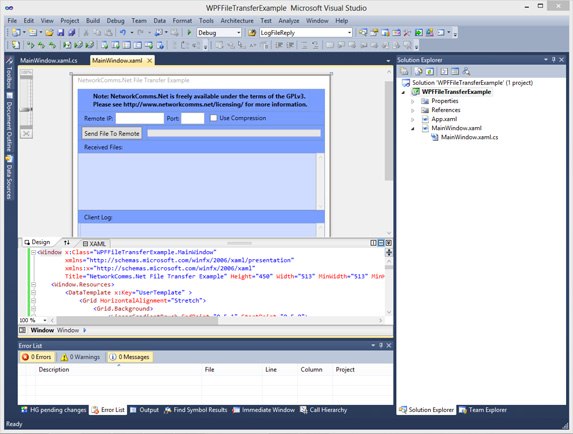Screen dimensions: 573x434
Task: Toggle the 0 Warnings filter button
Action: click(x=80, y=357)
